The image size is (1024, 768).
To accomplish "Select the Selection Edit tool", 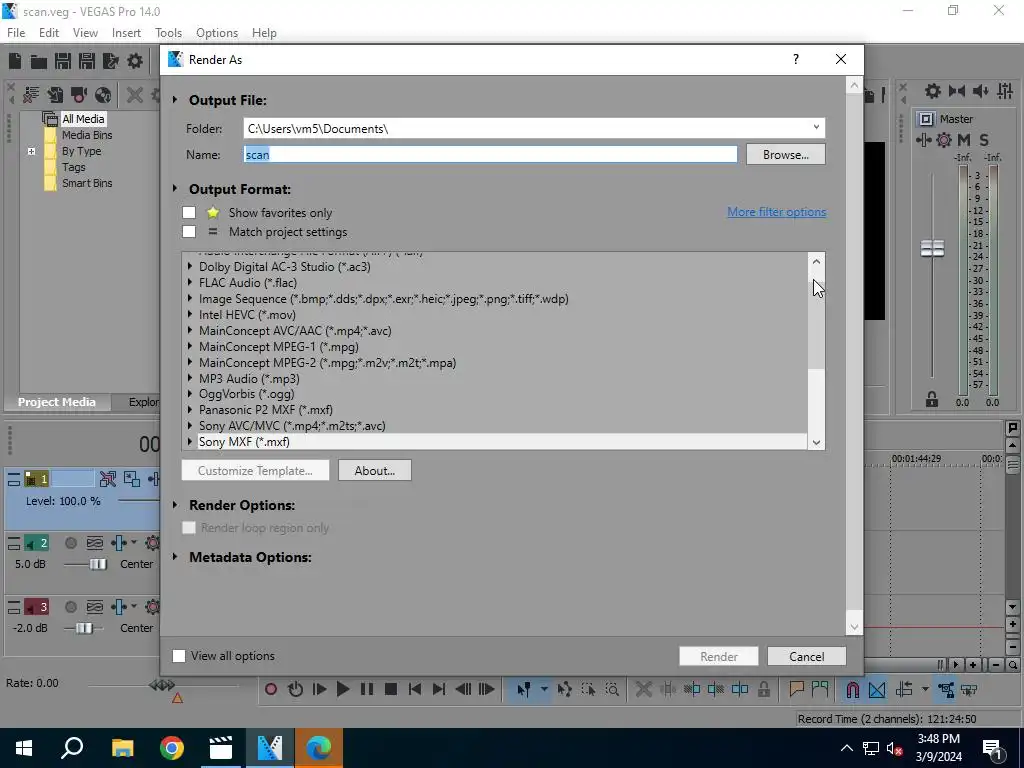I will [x=588, y=689].
